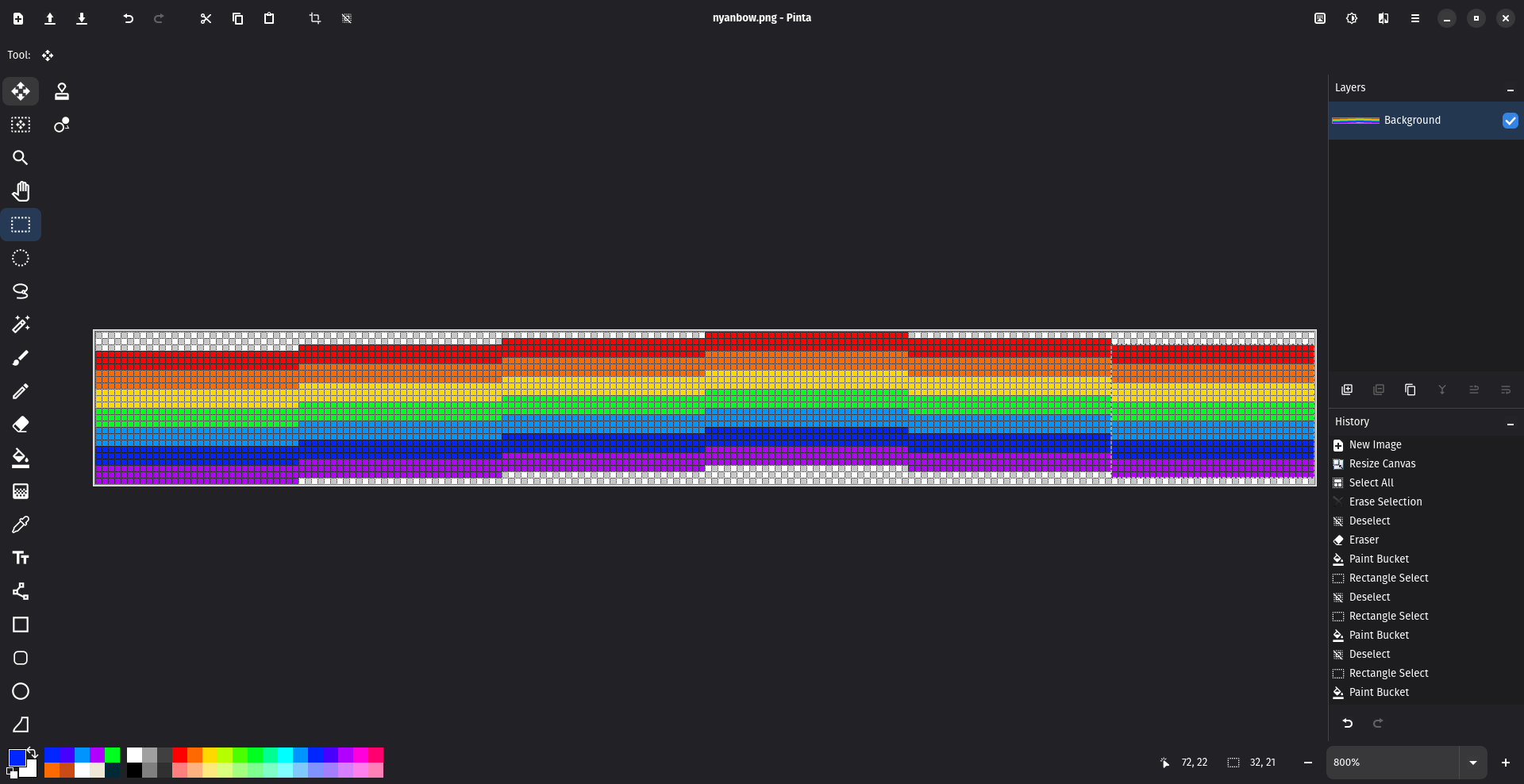The height and width of the screenshot is (784, 1524).
Task: Select the Line/Curve tool
Action: pos(21,591)
